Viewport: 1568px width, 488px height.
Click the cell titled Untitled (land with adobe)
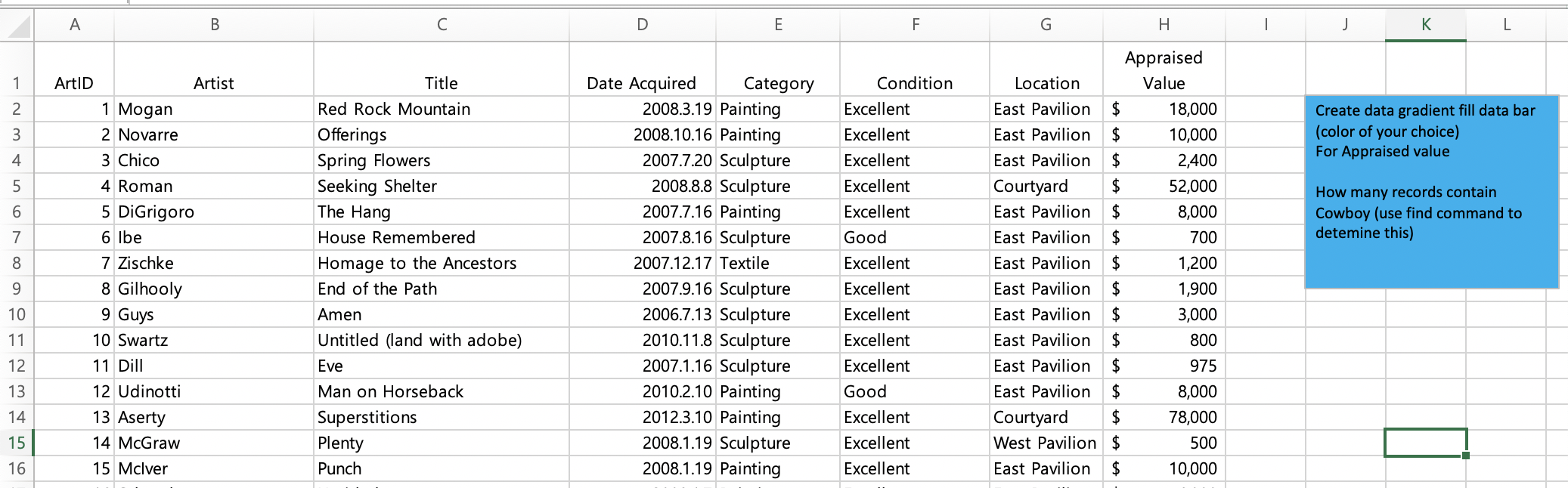420,340
